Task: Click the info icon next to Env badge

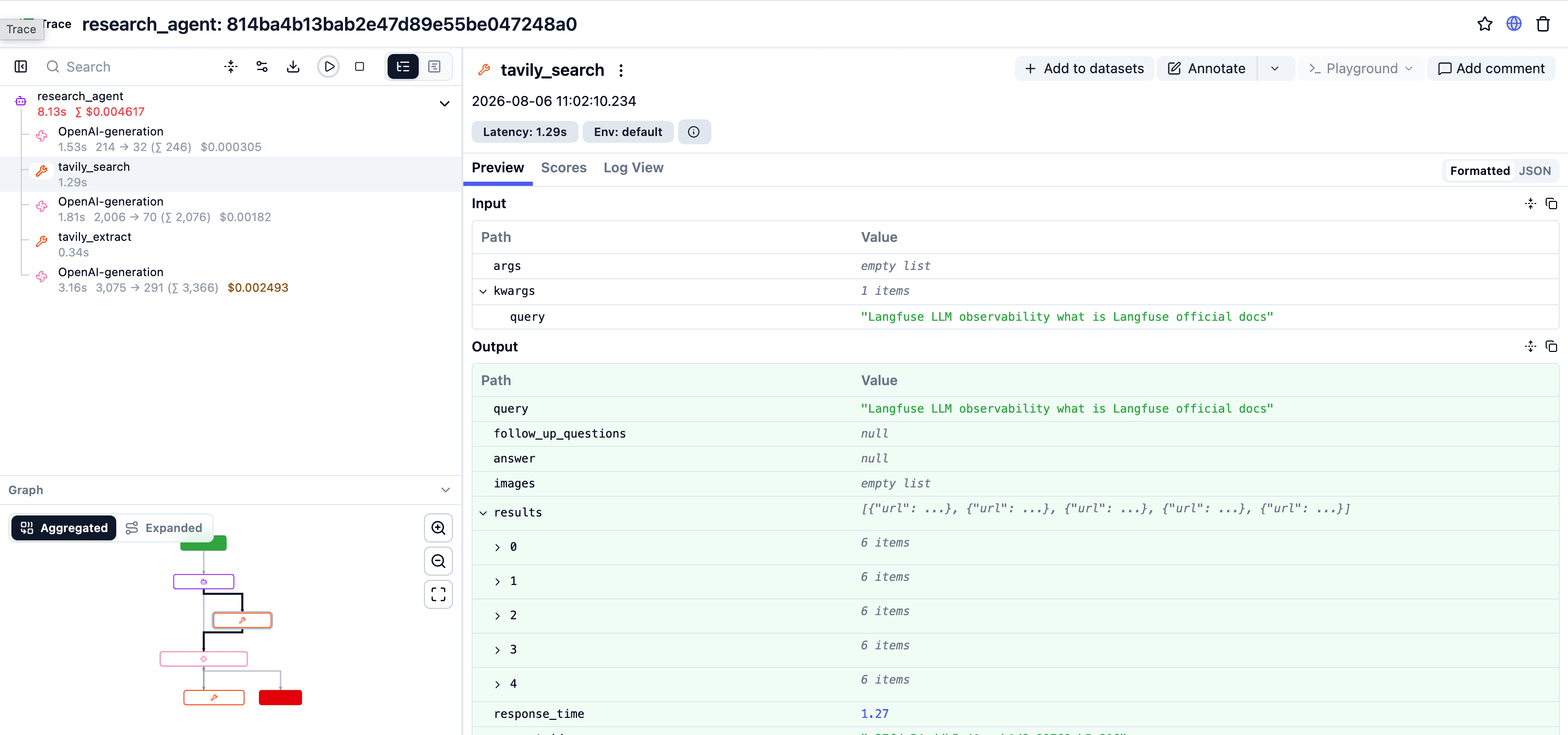Action: click(694, 131)
